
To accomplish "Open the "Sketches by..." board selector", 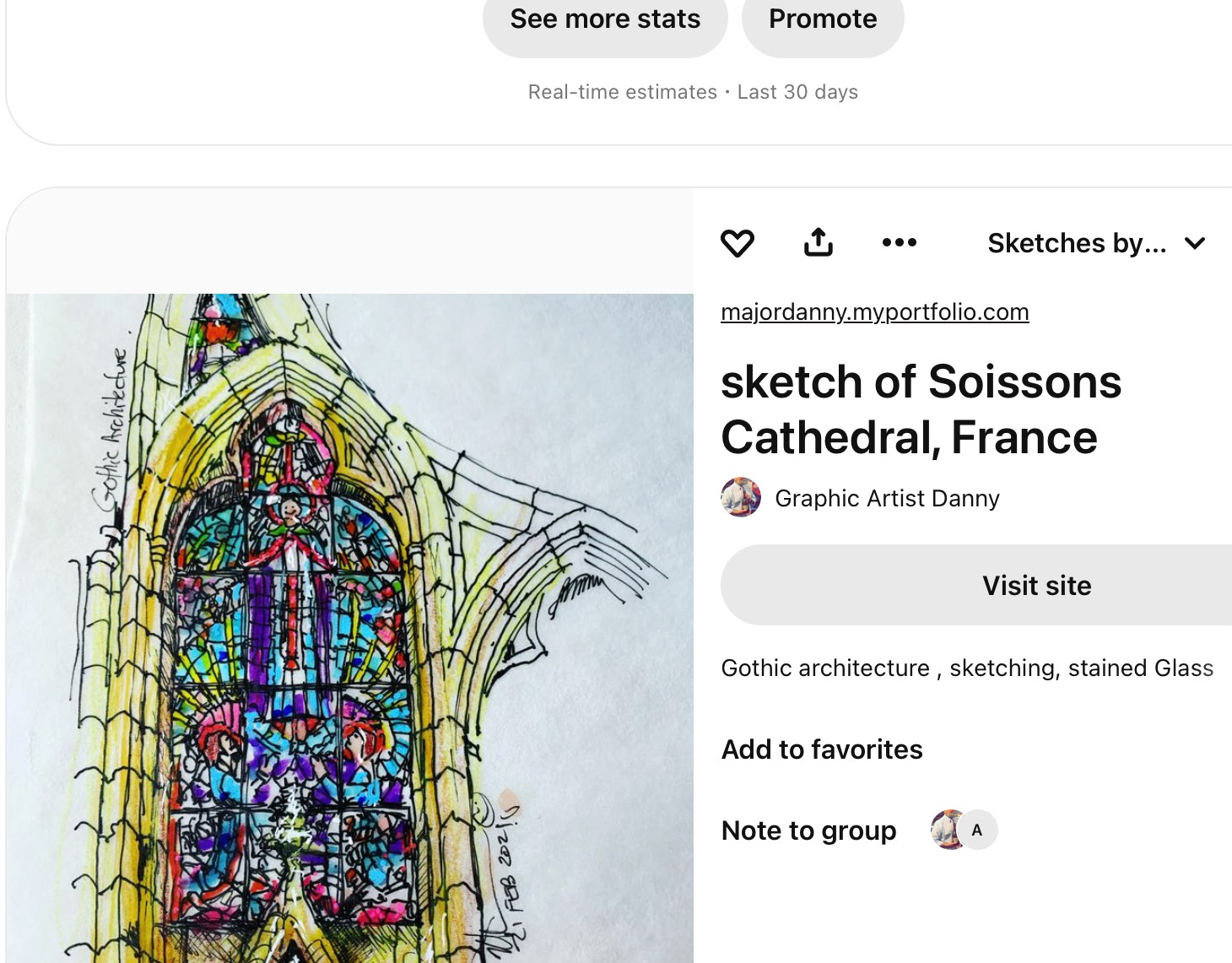I will tap(1077, 243).
